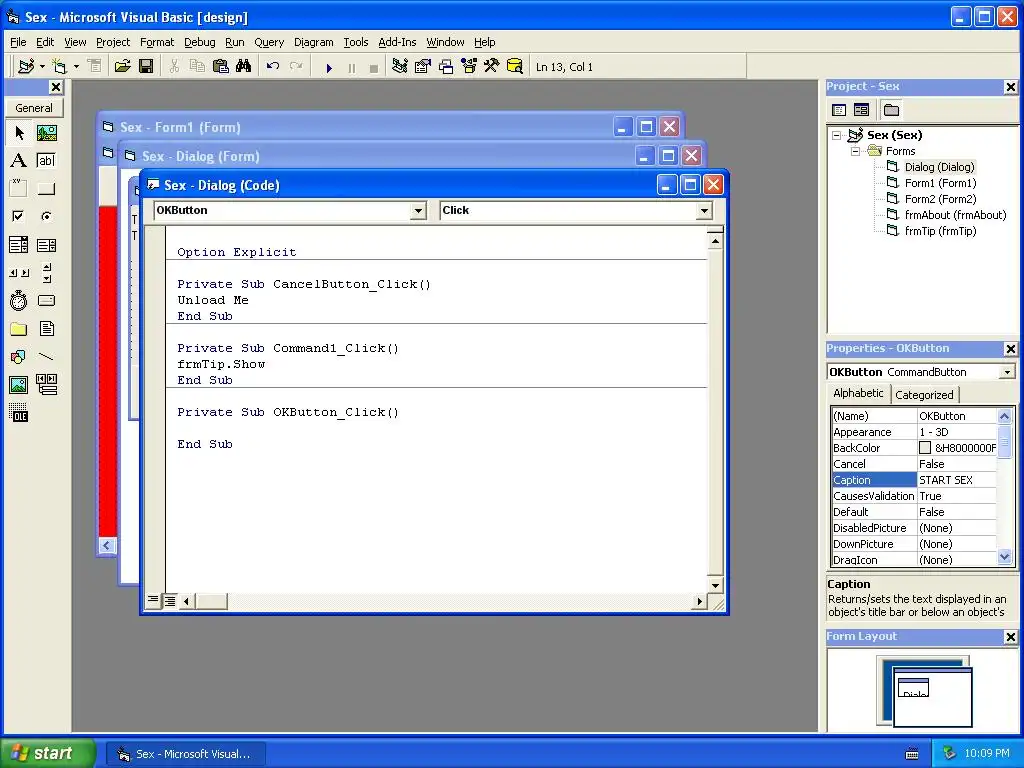This screenshot has width=1024, height=768.
Task: Switch to the Categorized properties tab
Action: pos(924,394)
